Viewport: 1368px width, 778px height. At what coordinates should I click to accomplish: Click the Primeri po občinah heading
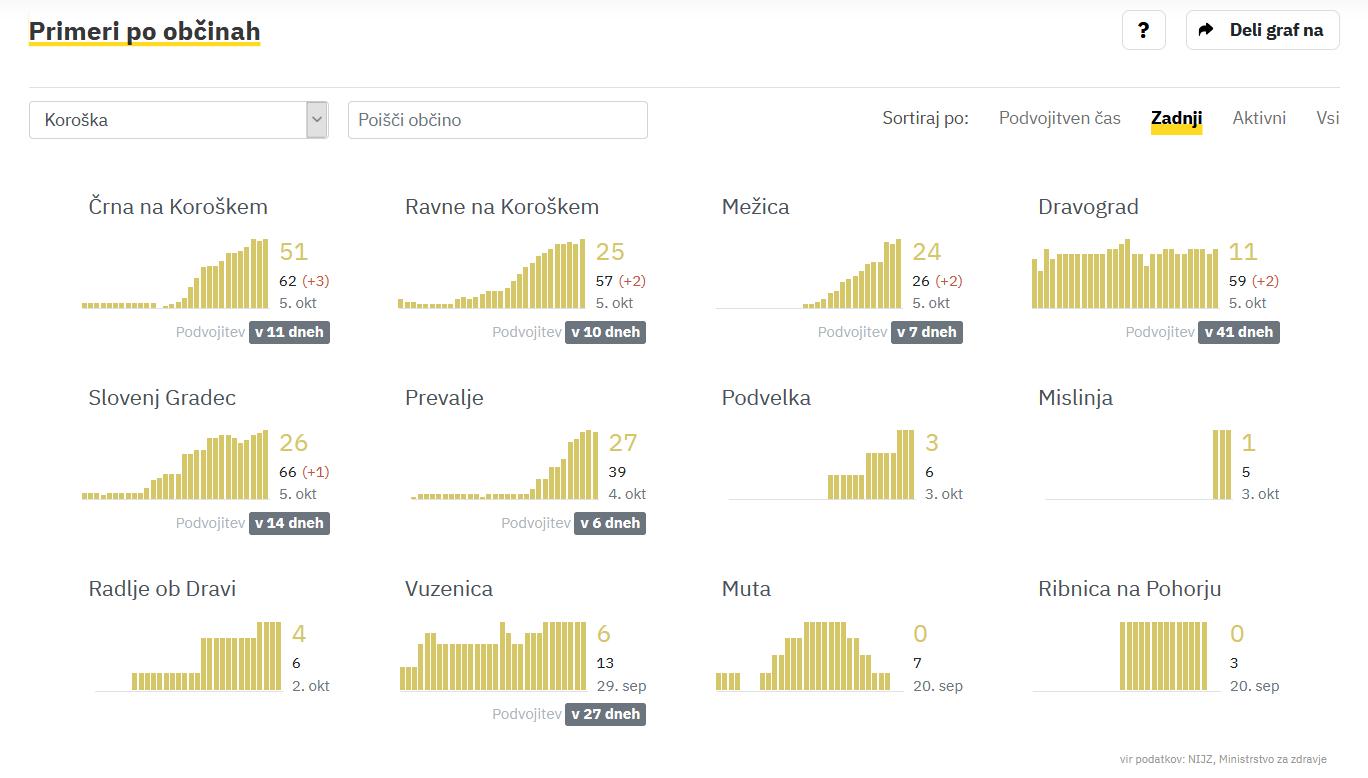[144, 31]
